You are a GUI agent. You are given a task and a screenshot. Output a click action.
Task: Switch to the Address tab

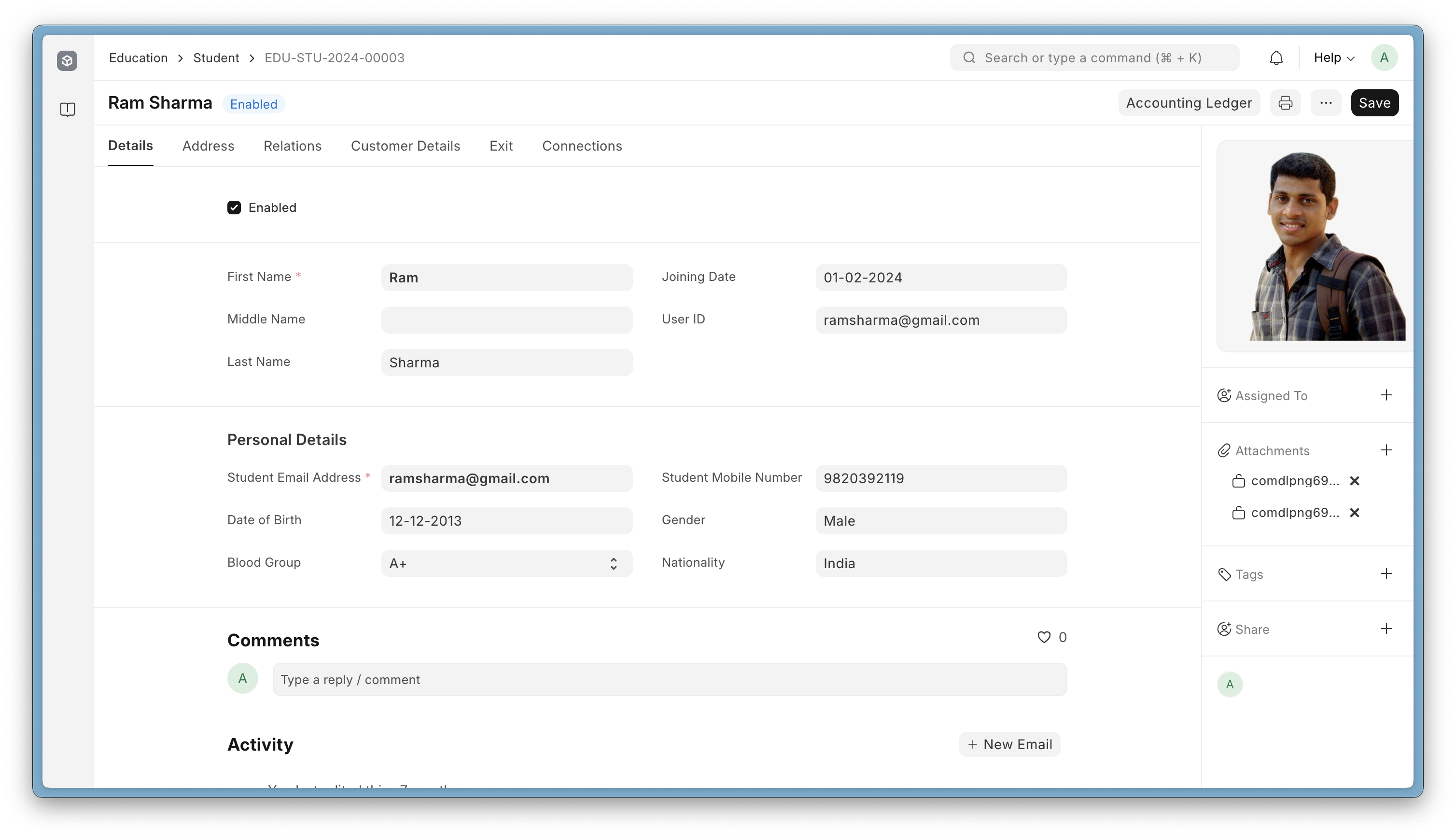coord(209,146)
